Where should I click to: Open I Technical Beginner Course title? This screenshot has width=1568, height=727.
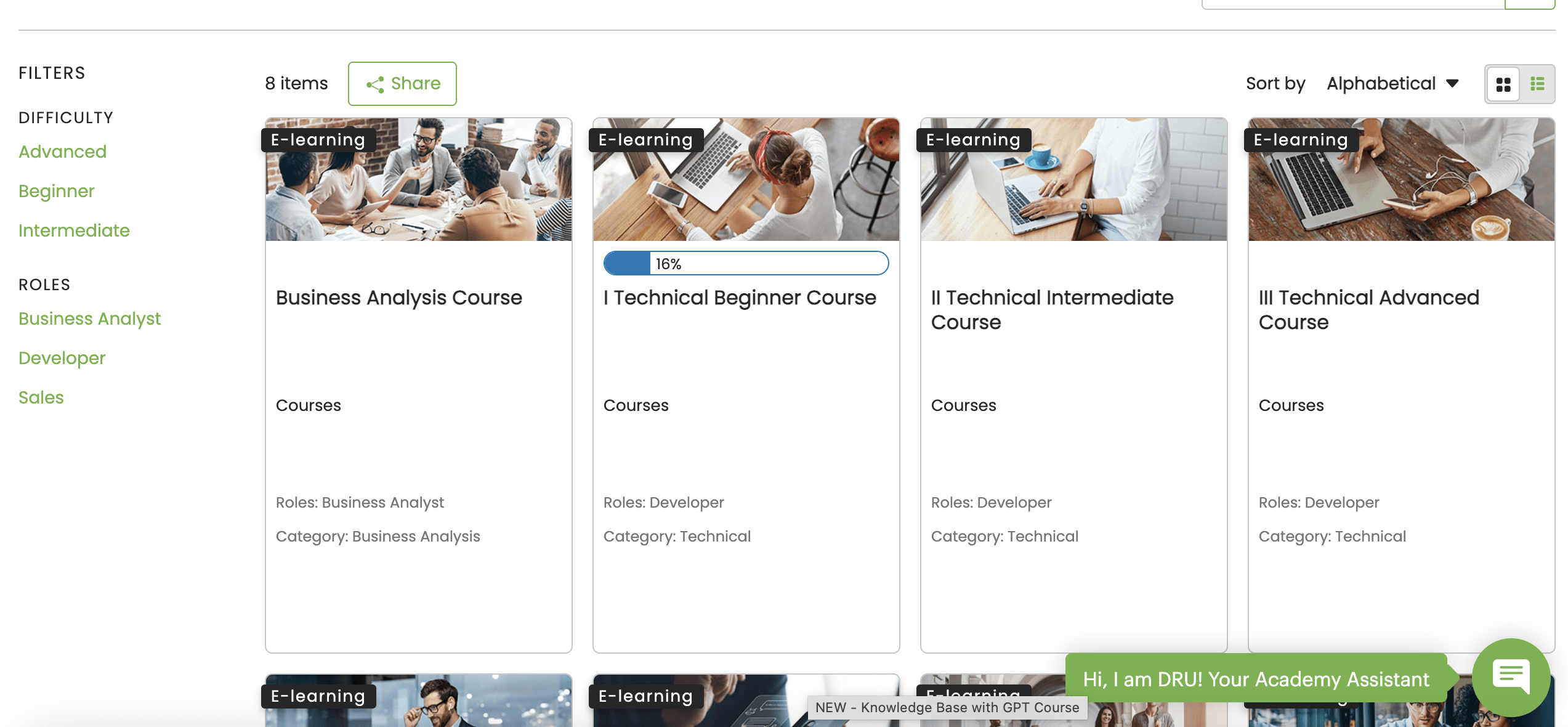click(739, 298)
